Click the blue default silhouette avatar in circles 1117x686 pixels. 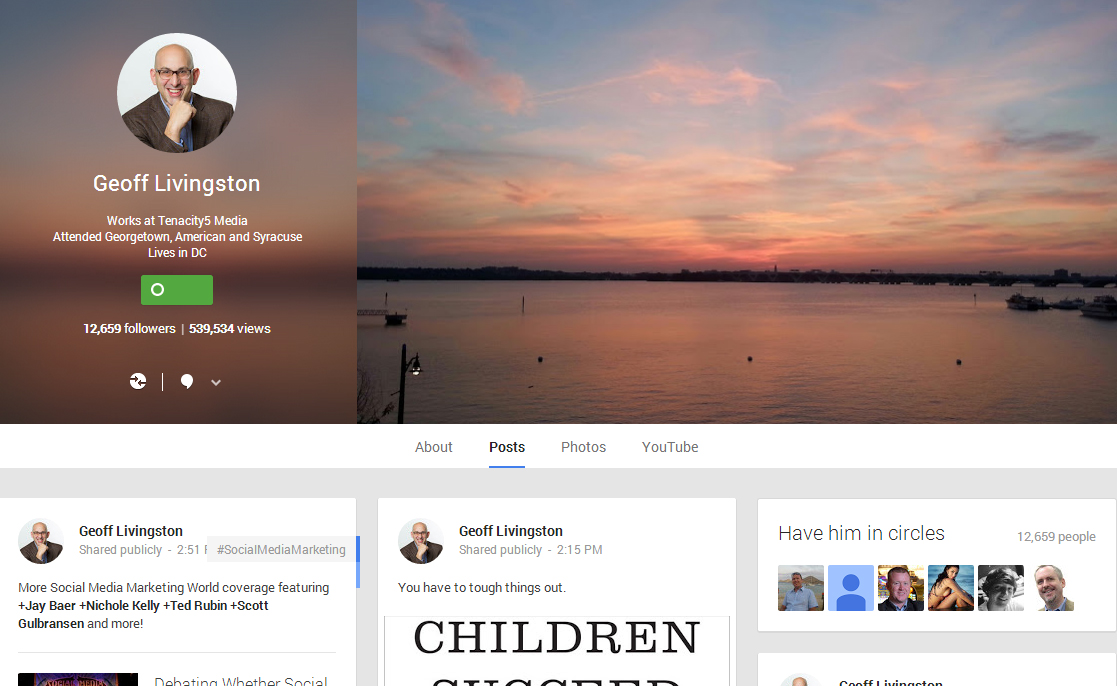(851, 588)
